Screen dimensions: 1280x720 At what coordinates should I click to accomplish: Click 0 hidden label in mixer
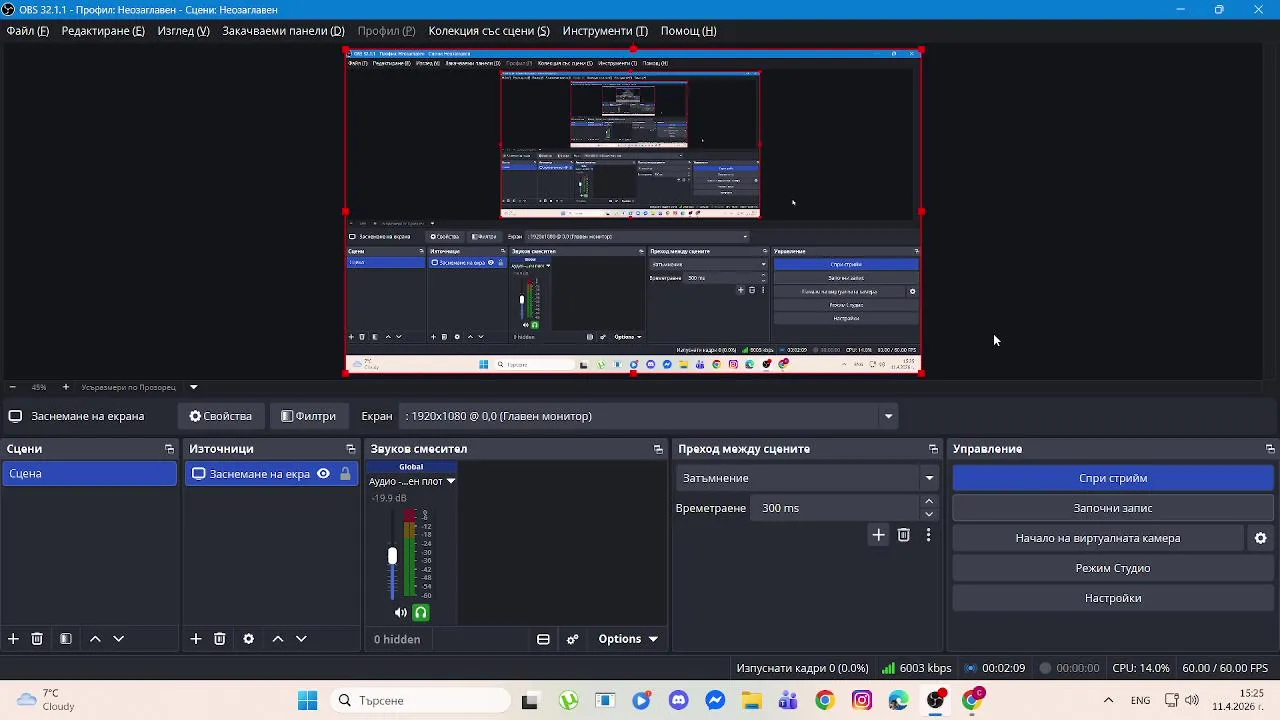click(x=397, y=639)
